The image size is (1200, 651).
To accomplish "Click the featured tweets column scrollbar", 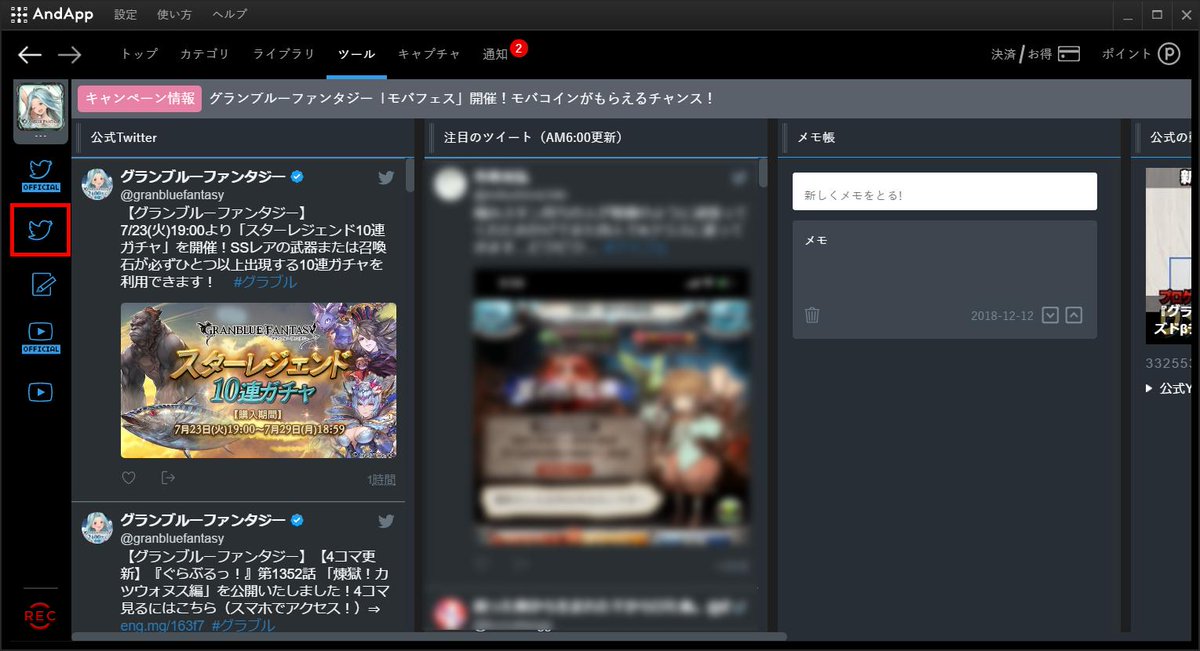I will pyautogui.click(x=764, y=174).
